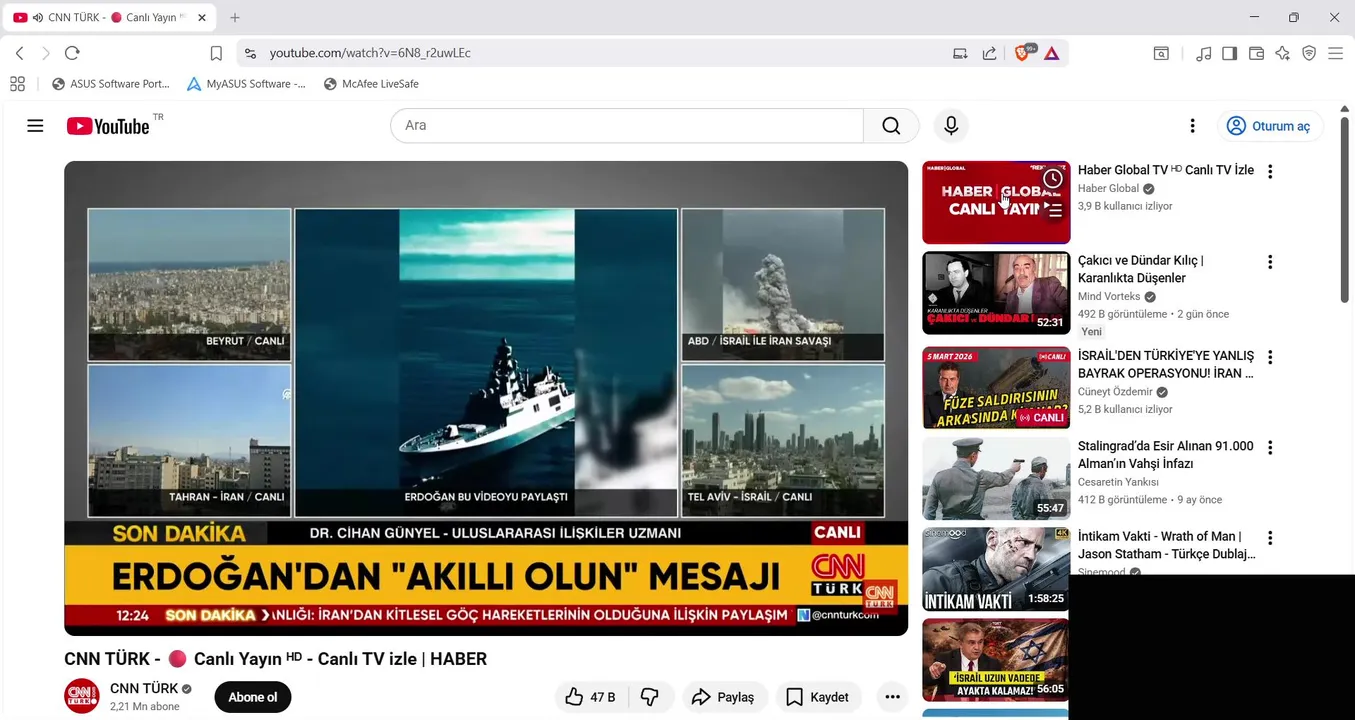Open the 56:05 İsrail Uzun Vadede thumbnail
This screenshot has width=1355, height=720.
point(996,660)
